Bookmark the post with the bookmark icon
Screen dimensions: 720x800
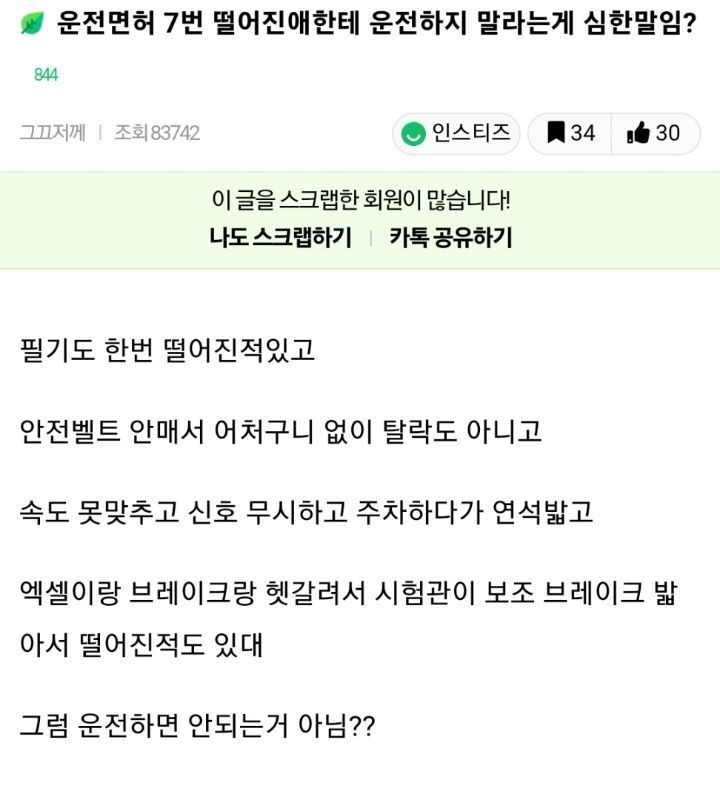(x=556, y=133)
